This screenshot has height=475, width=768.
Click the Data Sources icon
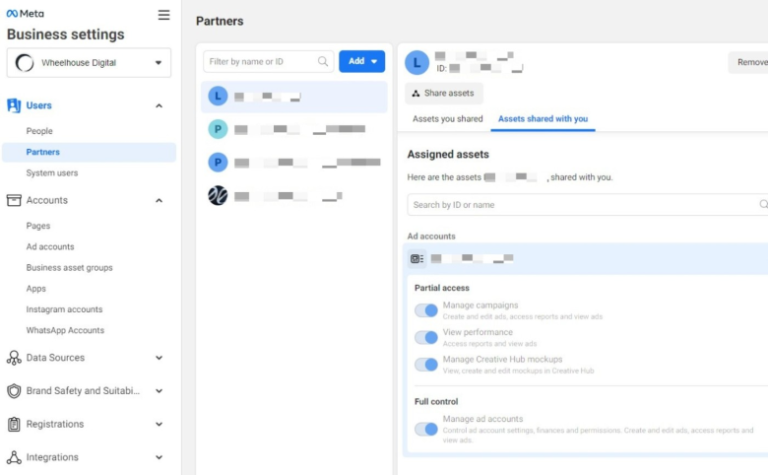click(x=14, y=358)
